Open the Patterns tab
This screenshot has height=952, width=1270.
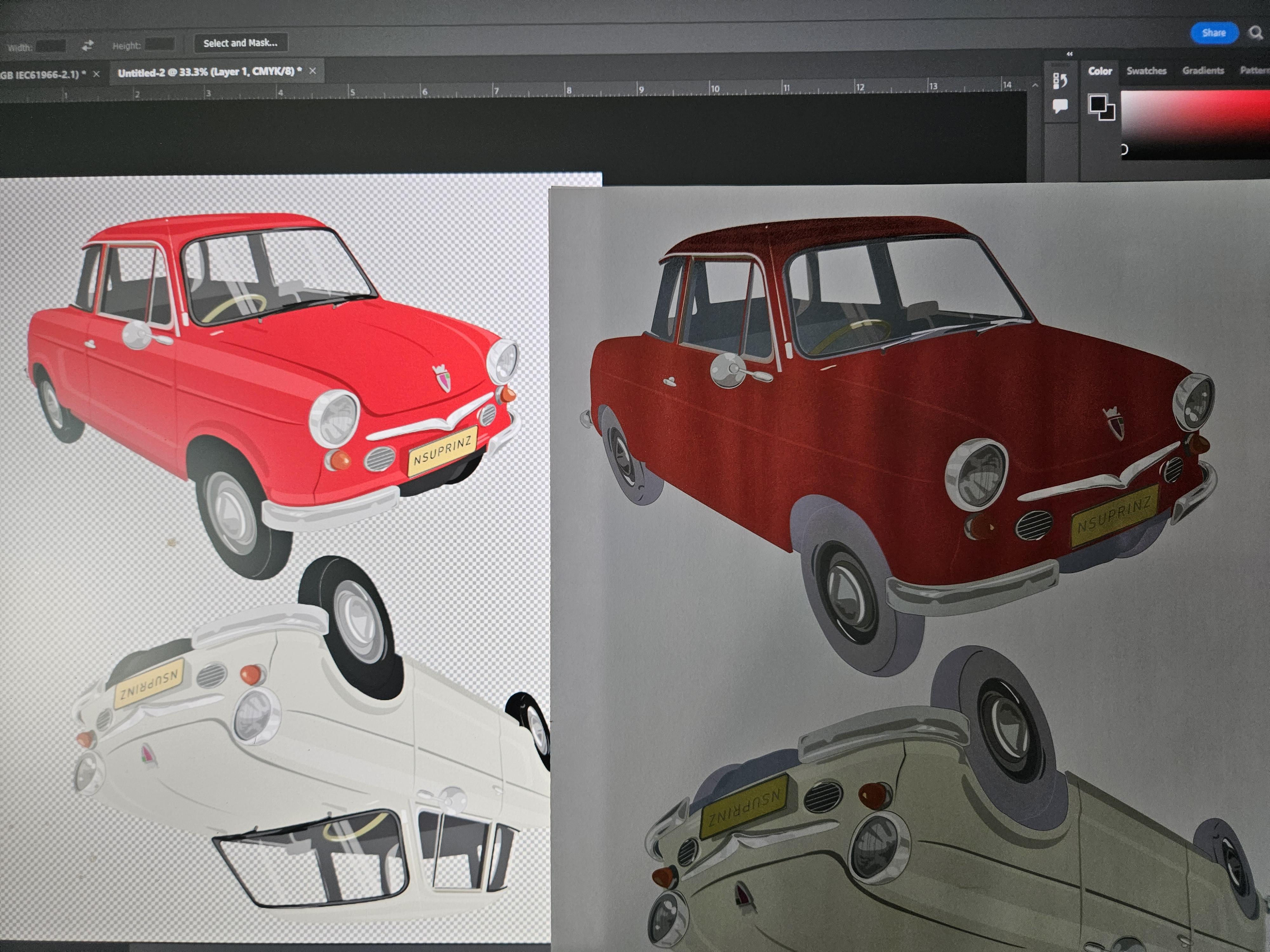pos(1254,70)
